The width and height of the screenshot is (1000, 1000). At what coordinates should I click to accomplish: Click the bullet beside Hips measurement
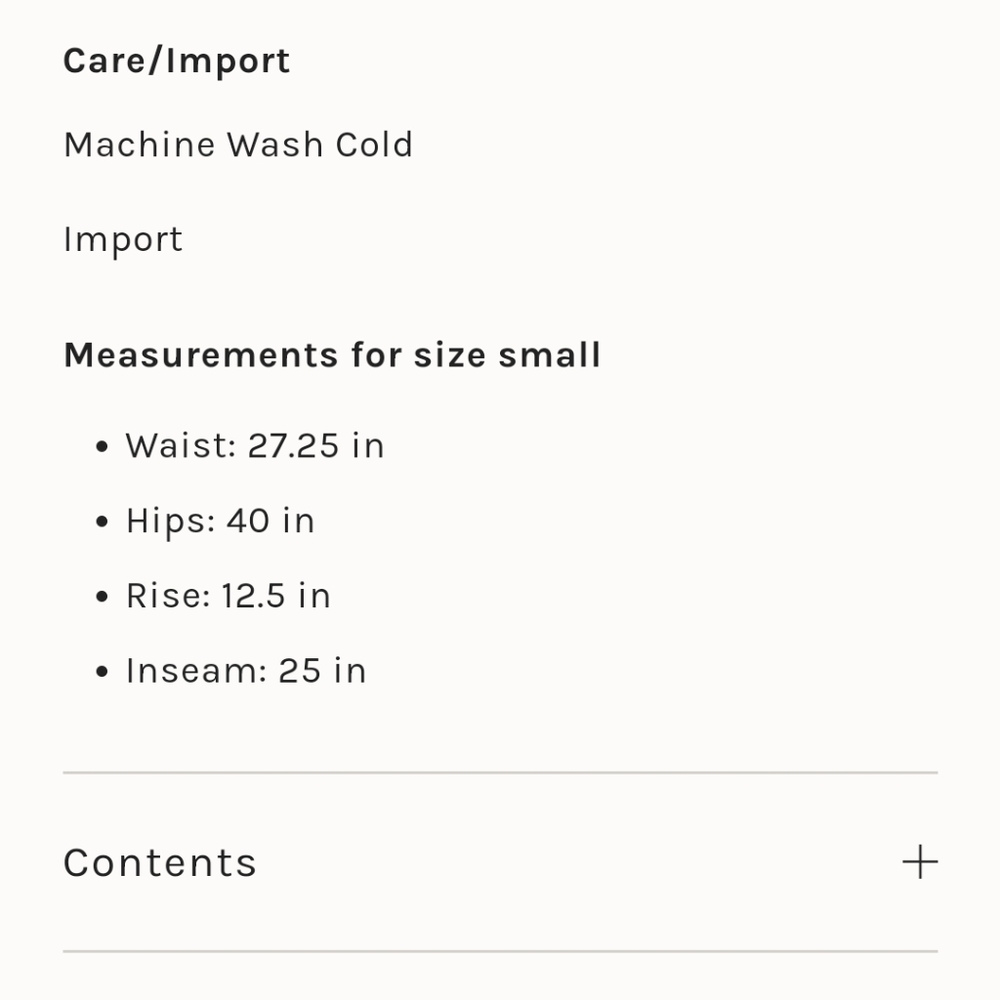pos(101,522)
